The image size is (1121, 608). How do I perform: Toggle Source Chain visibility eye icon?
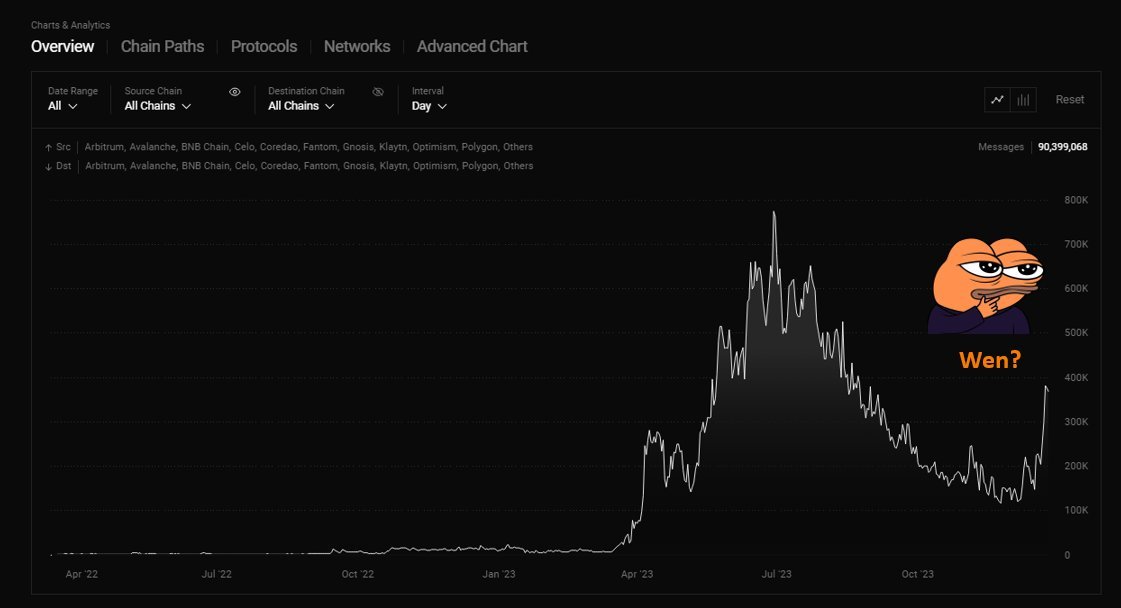click(235, 92)
